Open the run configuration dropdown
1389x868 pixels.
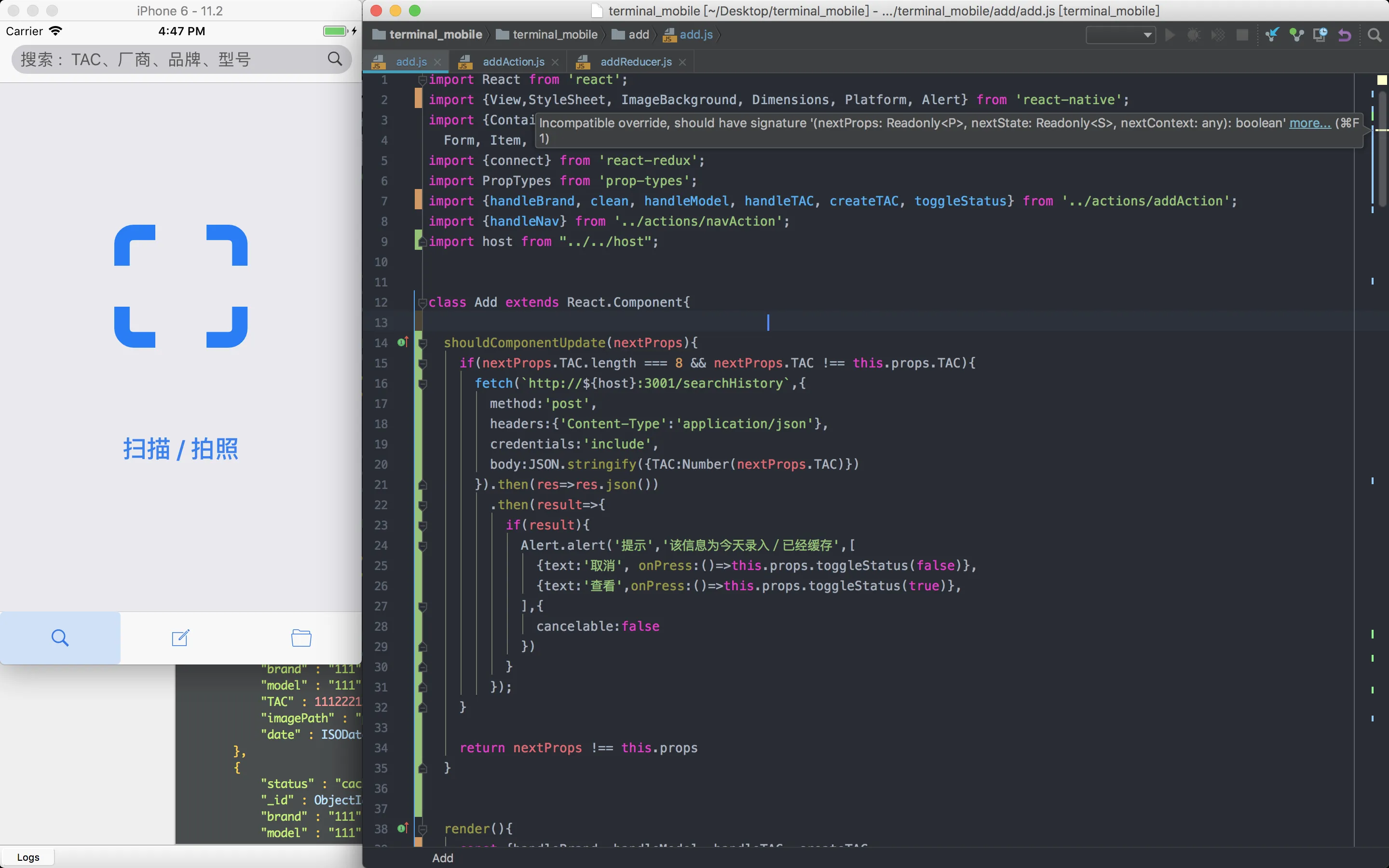1120,35
